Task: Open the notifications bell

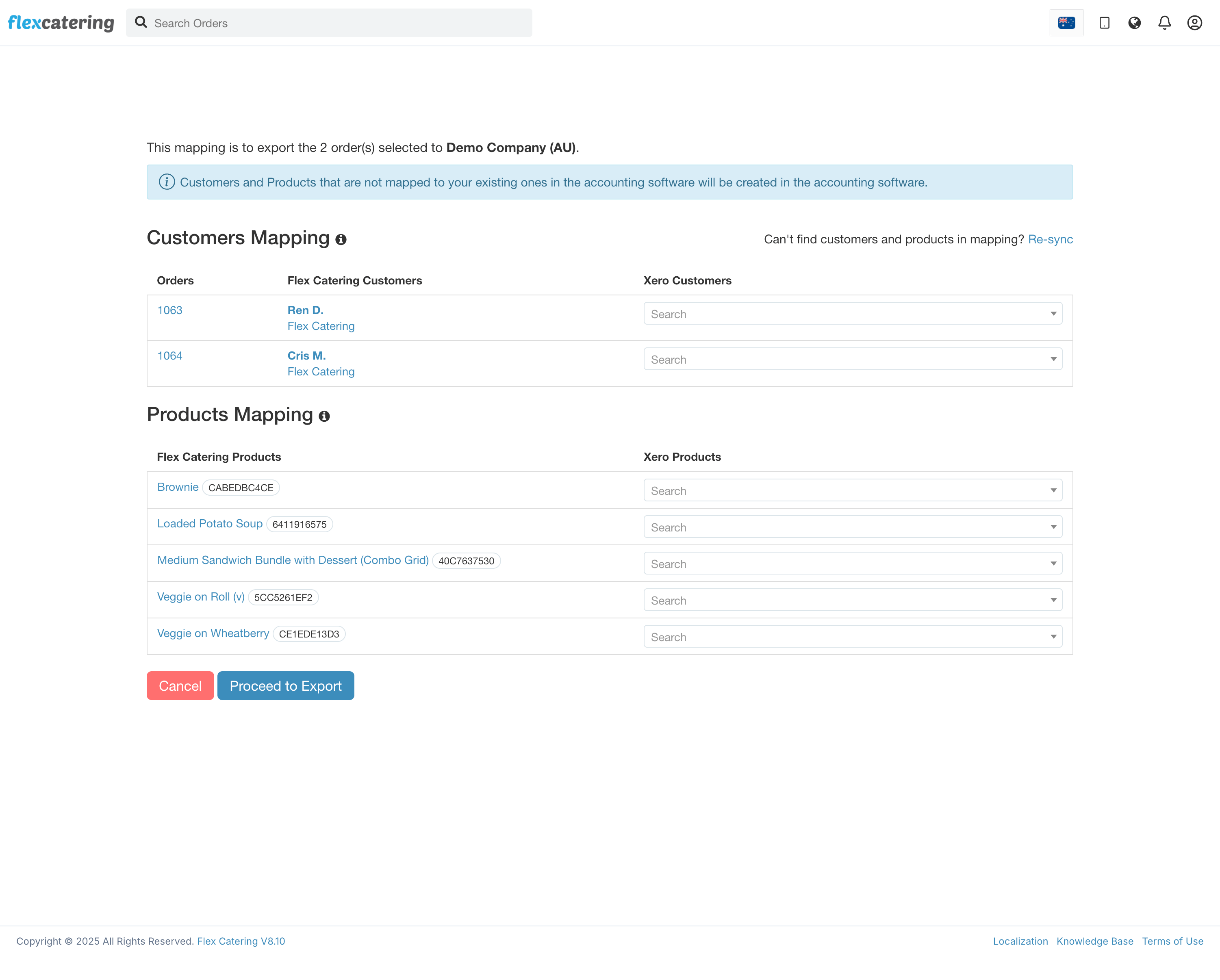Action: pyautogui.click(x=1165, y=23)
